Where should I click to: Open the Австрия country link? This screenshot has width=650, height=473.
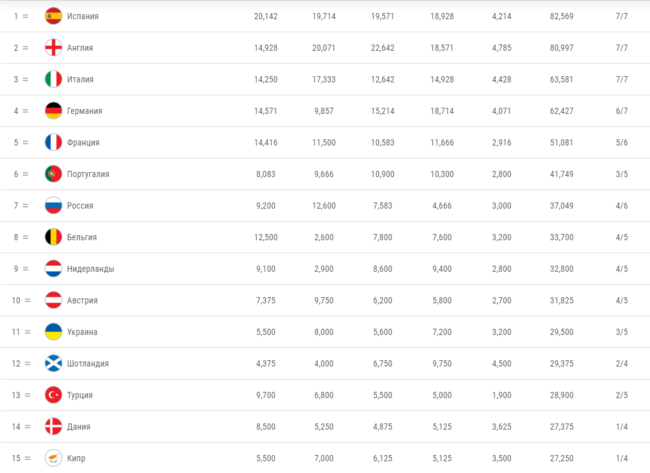click(x=82, y=301)
